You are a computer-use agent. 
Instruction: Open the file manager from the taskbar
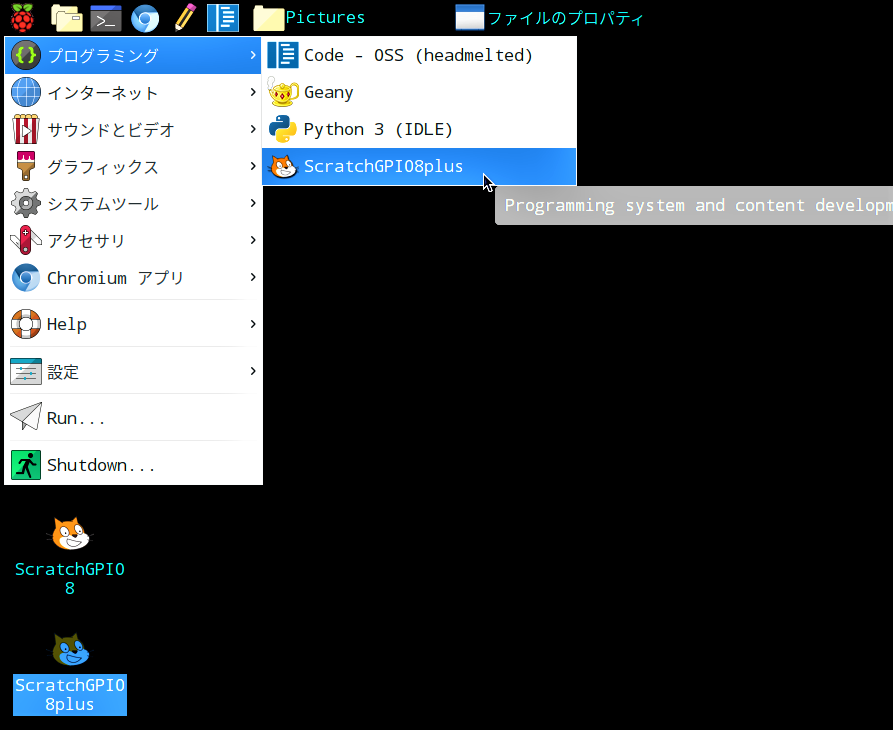[x=66, y=17]
